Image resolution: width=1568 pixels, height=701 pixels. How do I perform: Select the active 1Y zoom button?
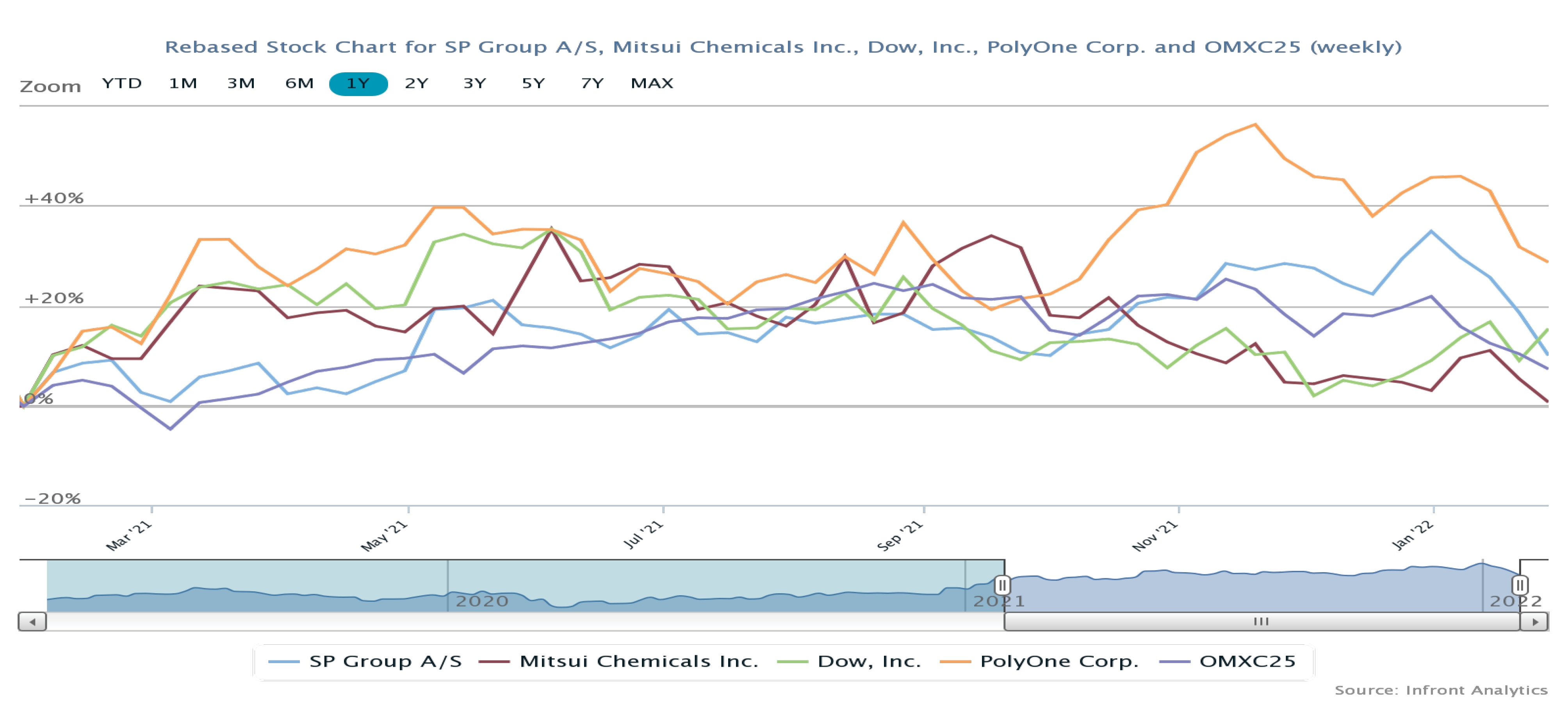point(358,84)
